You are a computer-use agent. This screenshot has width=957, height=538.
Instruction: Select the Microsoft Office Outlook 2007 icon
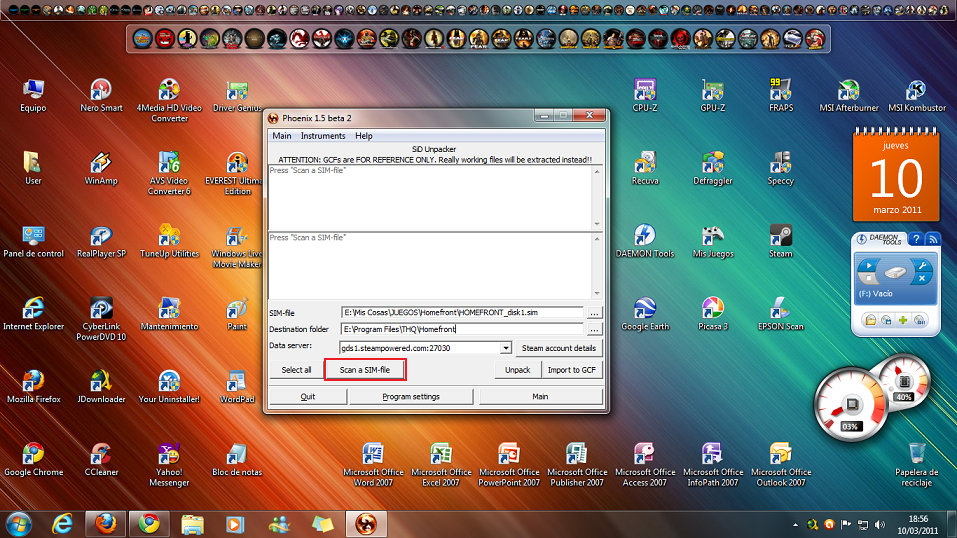781,465
